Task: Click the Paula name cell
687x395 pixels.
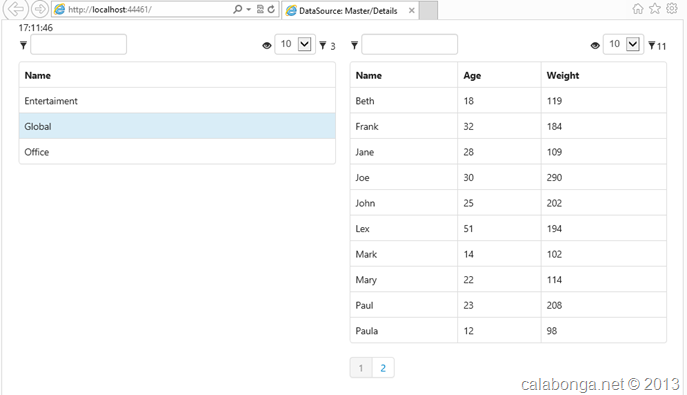Action: coord(404,330)
